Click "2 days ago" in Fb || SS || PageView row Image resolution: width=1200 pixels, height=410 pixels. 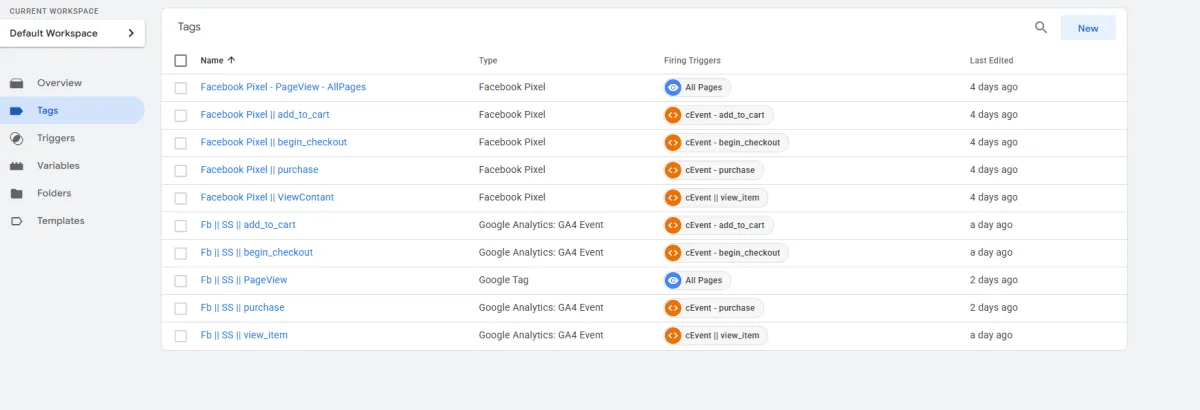(994, 280)
